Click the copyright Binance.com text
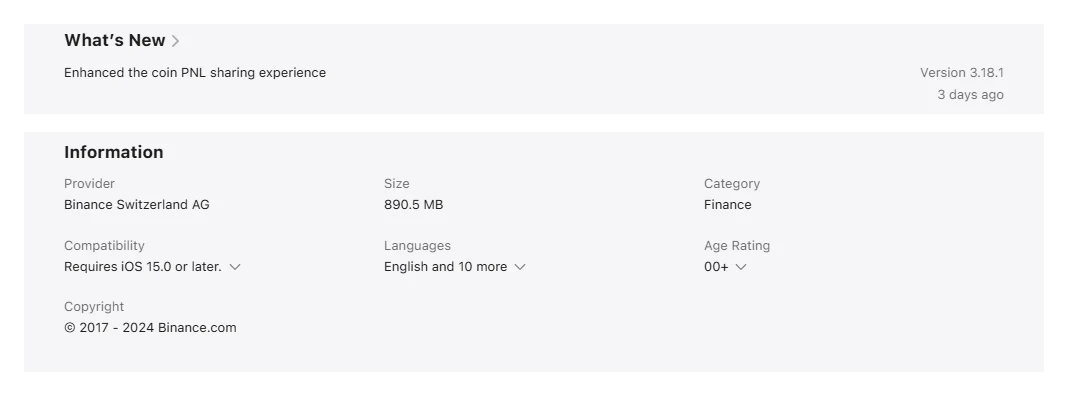The height and width of the screenshot is (396, 1068). 151,327
